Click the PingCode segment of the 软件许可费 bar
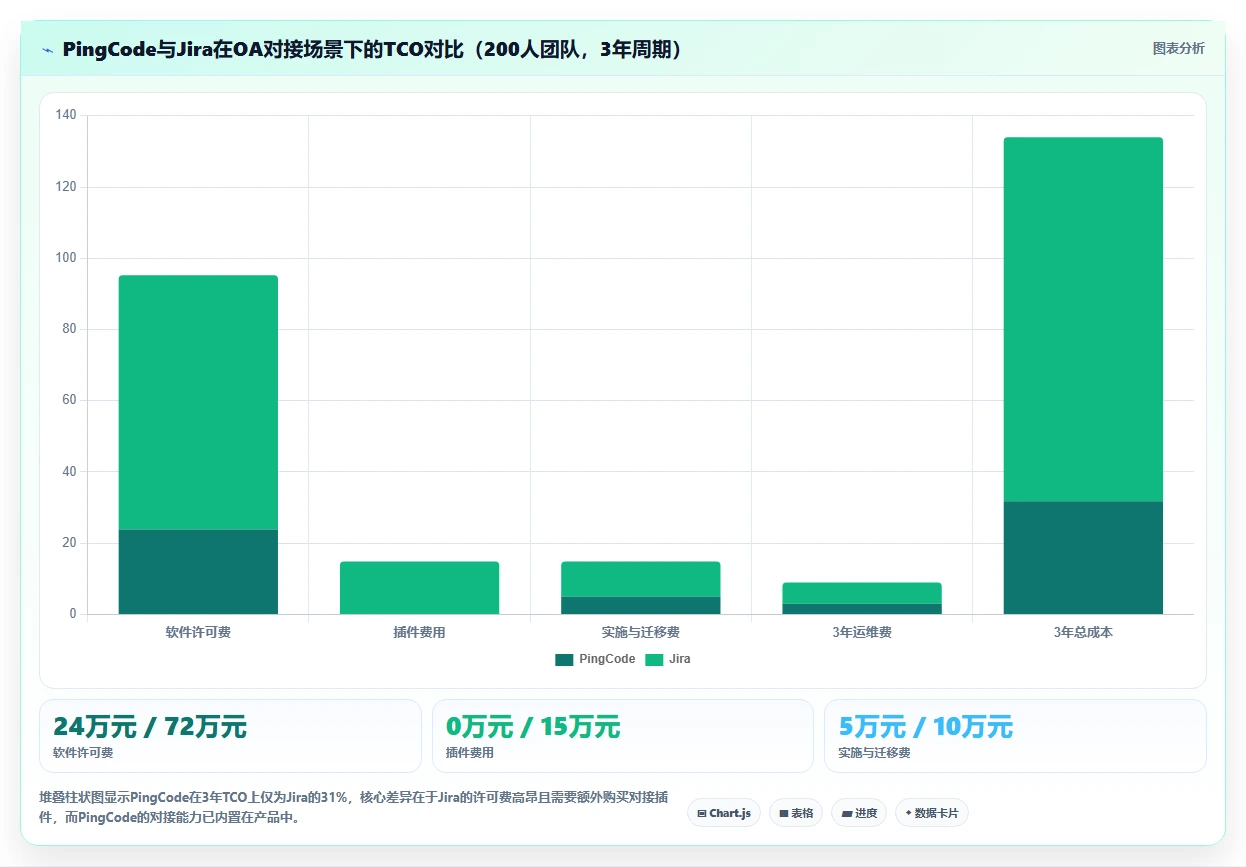Image resolution: width=1246 pixels, height=867 pixels. point(198,572)
